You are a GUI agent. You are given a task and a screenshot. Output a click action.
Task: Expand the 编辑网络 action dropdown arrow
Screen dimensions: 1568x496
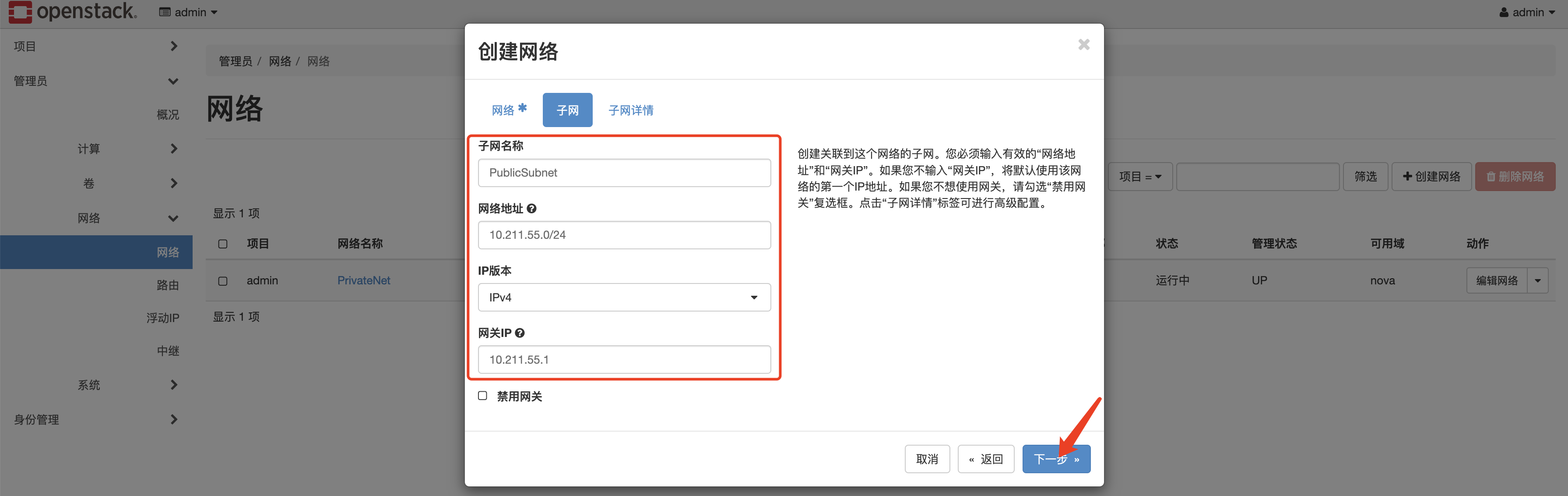coord(1538,280)
